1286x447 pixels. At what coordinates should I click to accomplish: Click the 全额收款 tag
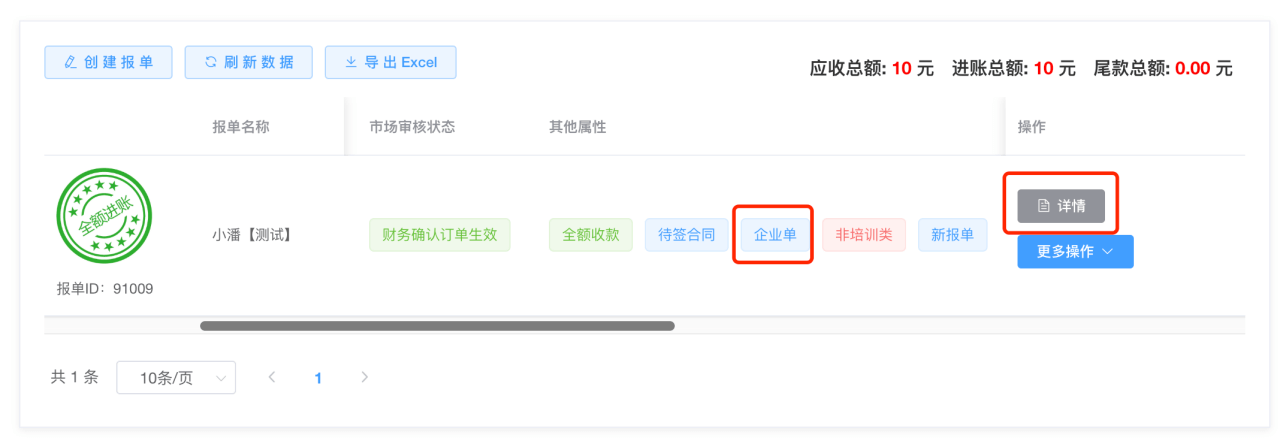point(590,235)
